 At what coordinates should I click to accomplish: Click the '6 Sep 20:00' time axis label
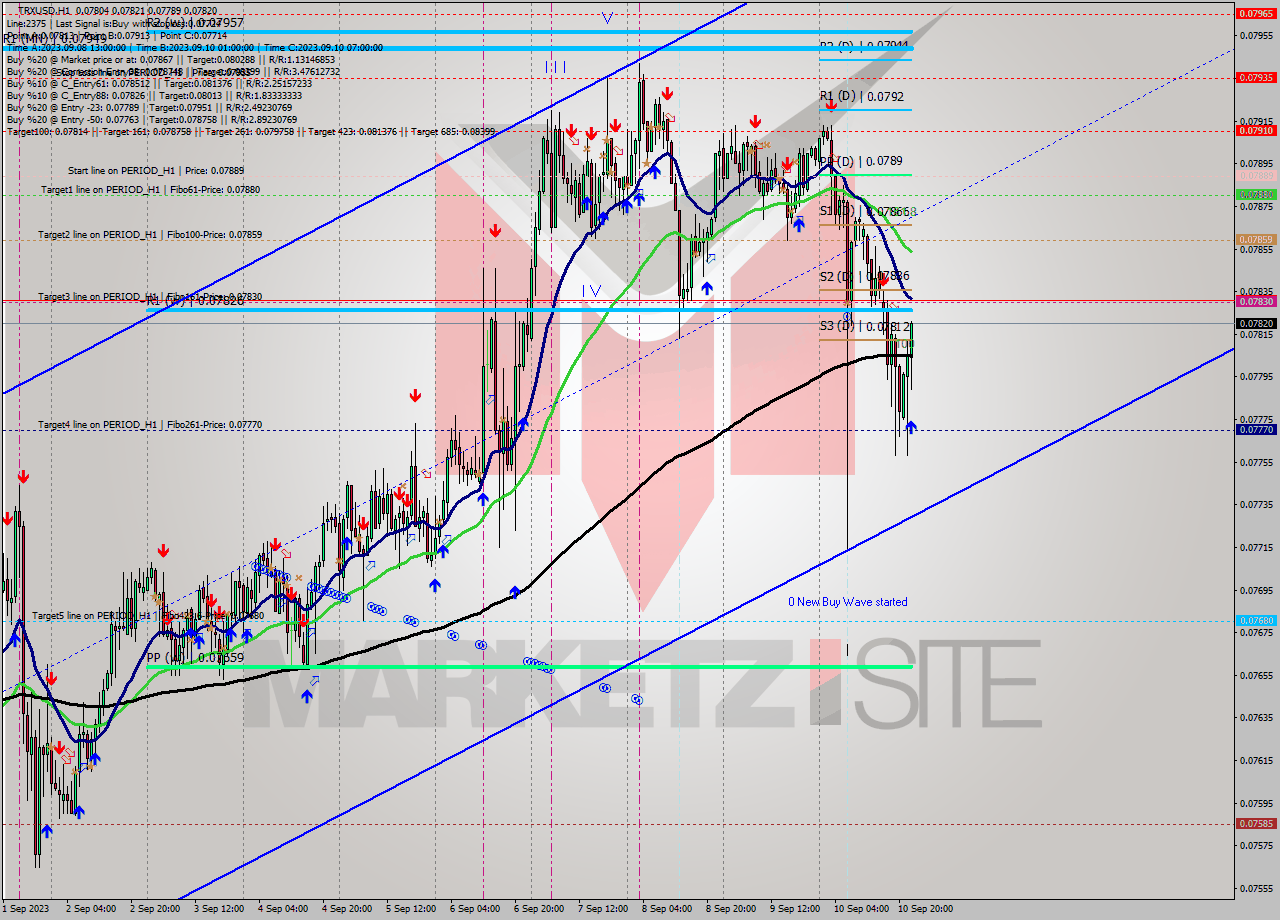click(540, 909)
